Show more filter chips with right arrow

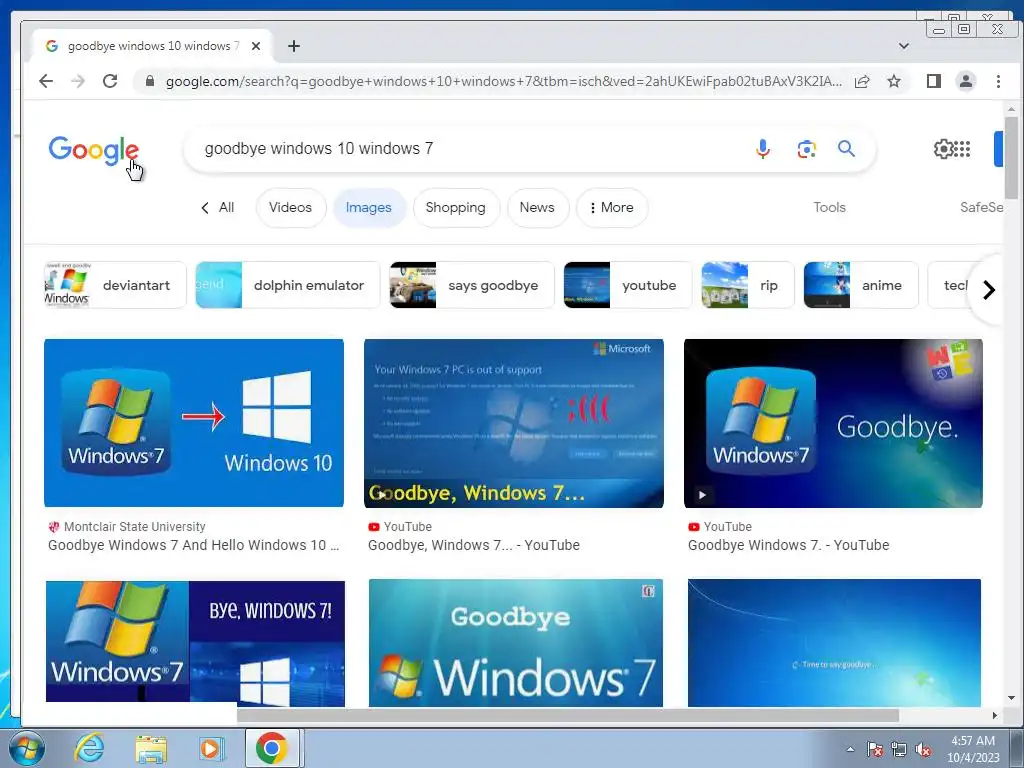click(x=989, y=290)
